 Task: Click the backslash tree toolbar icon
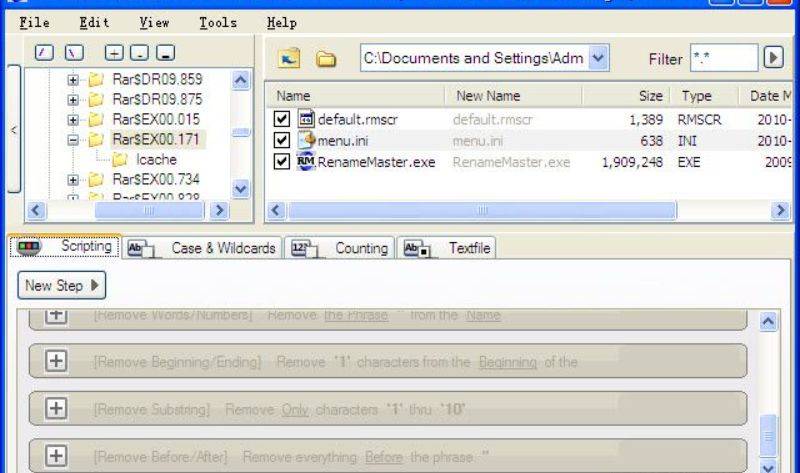pyautogui.click(x=74, y=53)
